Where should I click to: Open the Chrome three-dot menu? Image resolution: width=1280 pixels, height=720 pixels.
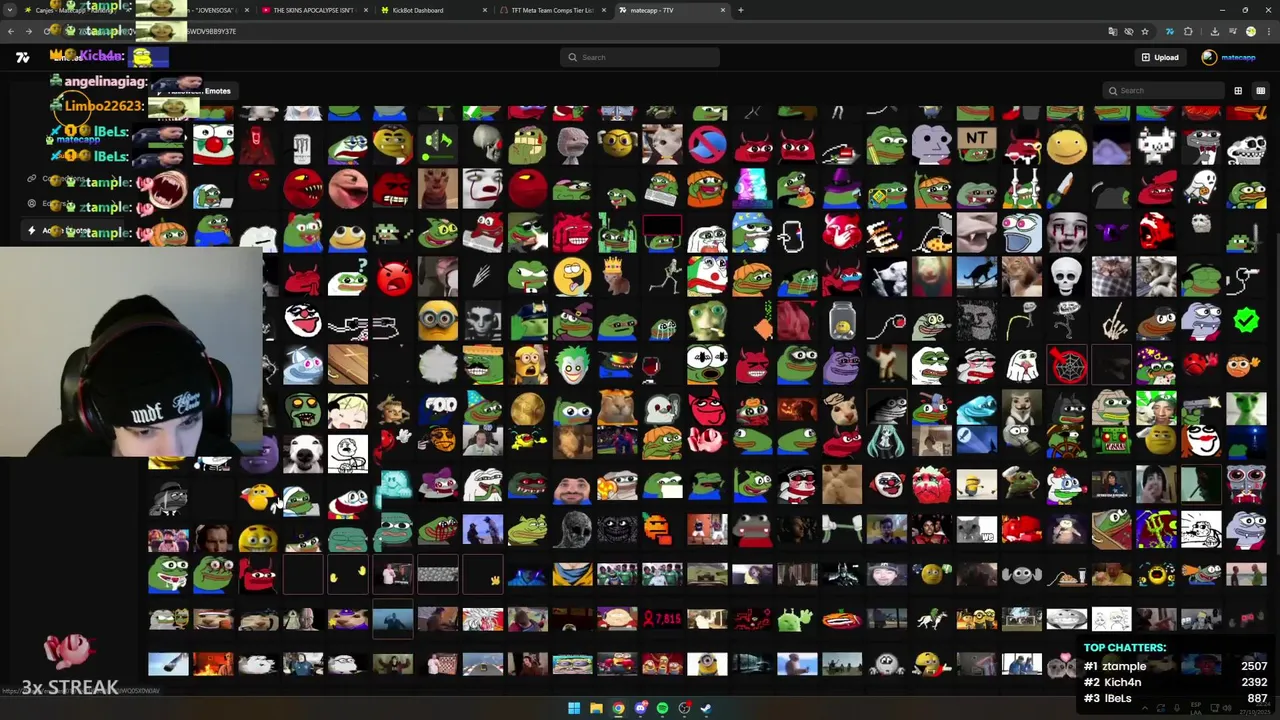(1268, 31)
